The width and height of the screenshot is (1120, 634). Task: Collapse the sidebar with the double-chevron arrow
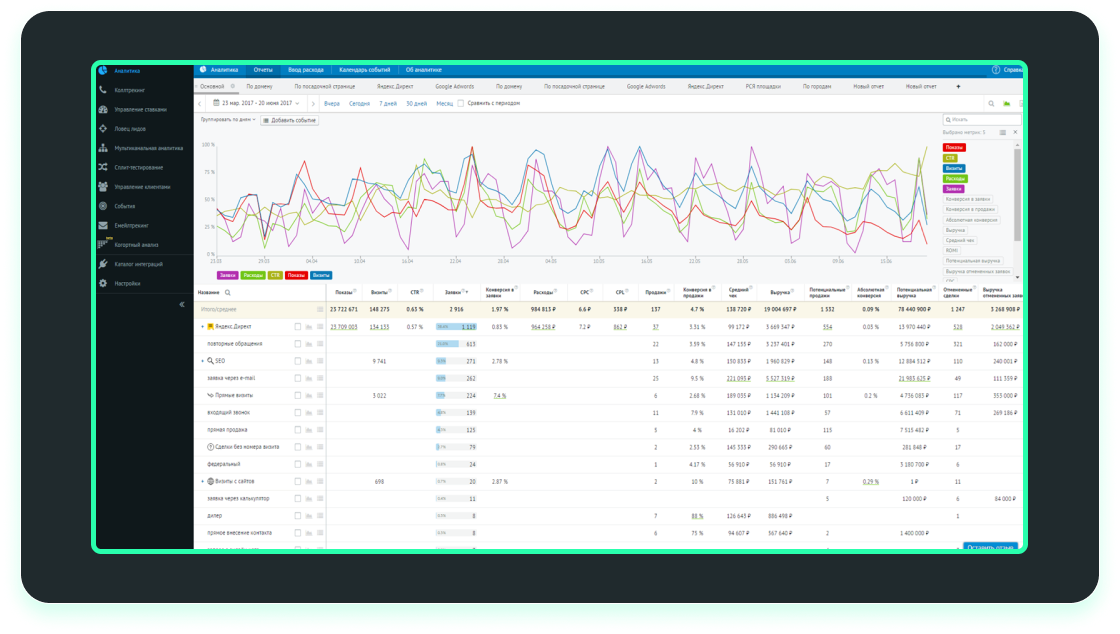pyautogui.click(x=181, y=304)
